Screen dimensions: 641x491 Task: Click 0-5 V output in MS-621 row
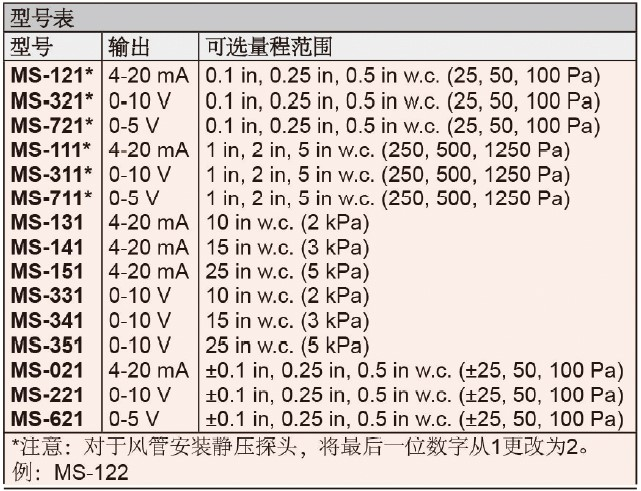pos(134,419)
